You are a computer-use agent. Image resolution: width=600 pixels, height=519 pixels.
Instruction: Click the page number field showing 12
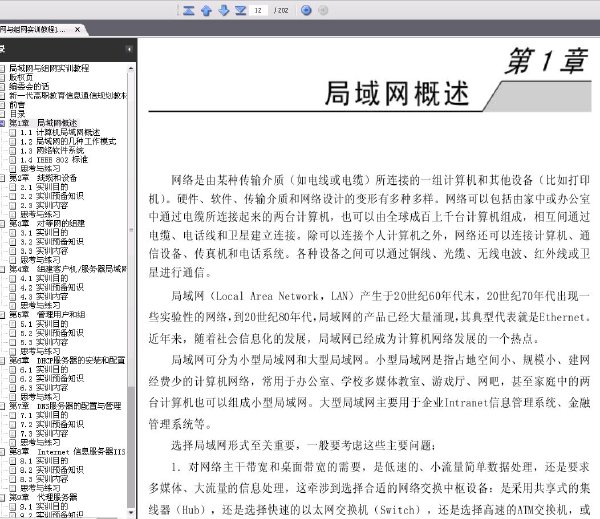pyautogui.click(x=258, y=10)
